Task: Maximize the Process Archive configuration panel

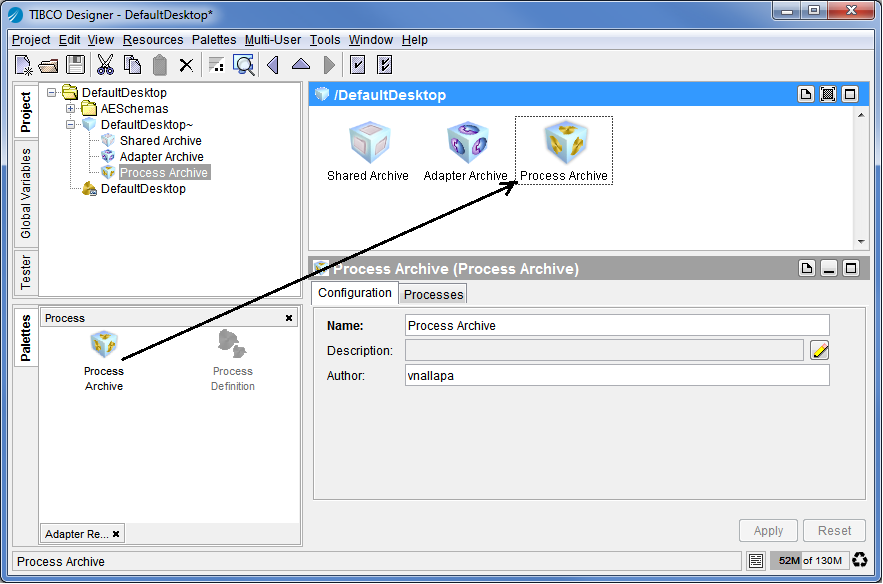Action: (x=851, y=268)
